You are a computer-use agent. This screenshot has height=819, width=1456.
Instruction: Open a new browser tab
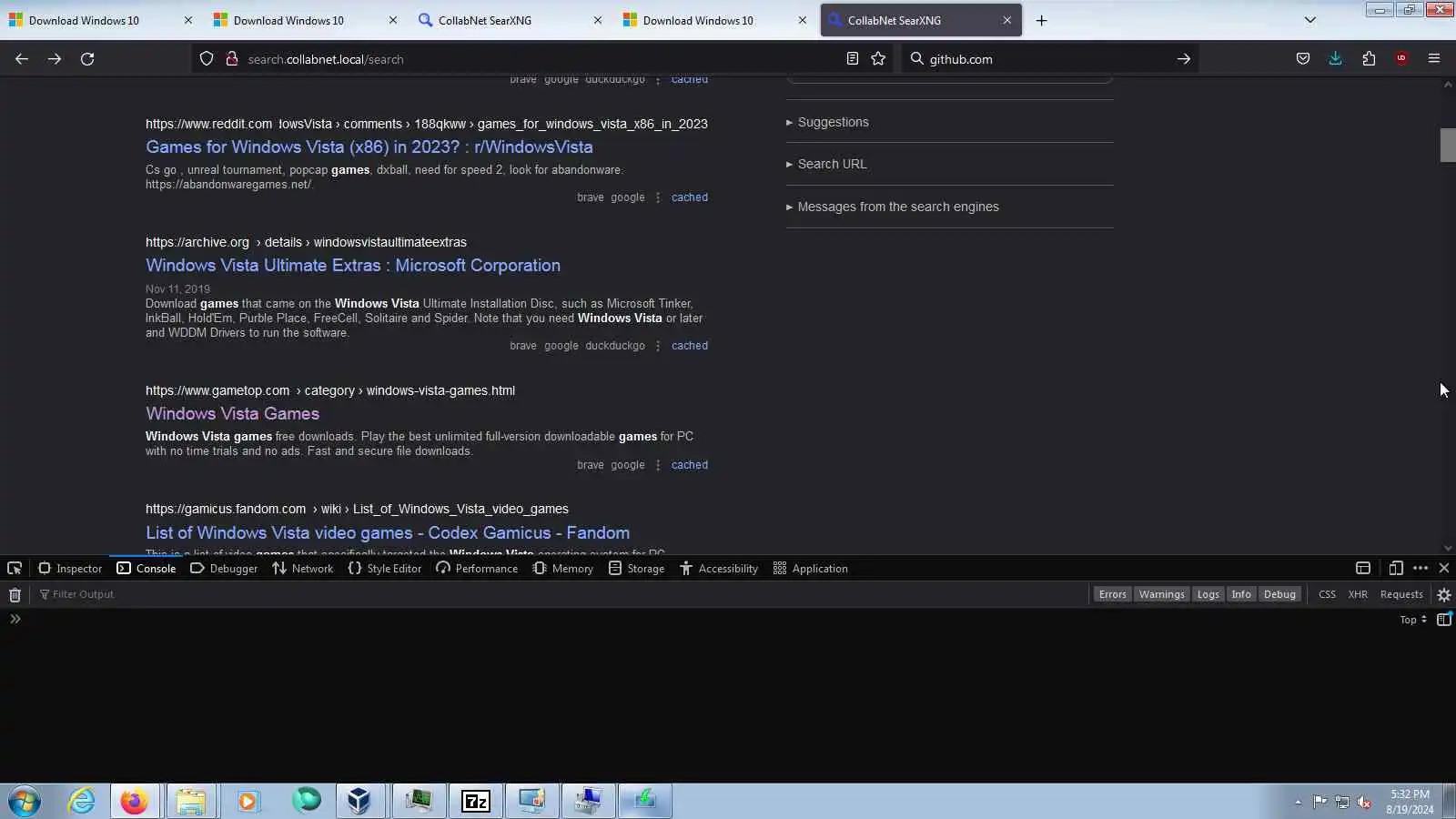(1042, 20)
